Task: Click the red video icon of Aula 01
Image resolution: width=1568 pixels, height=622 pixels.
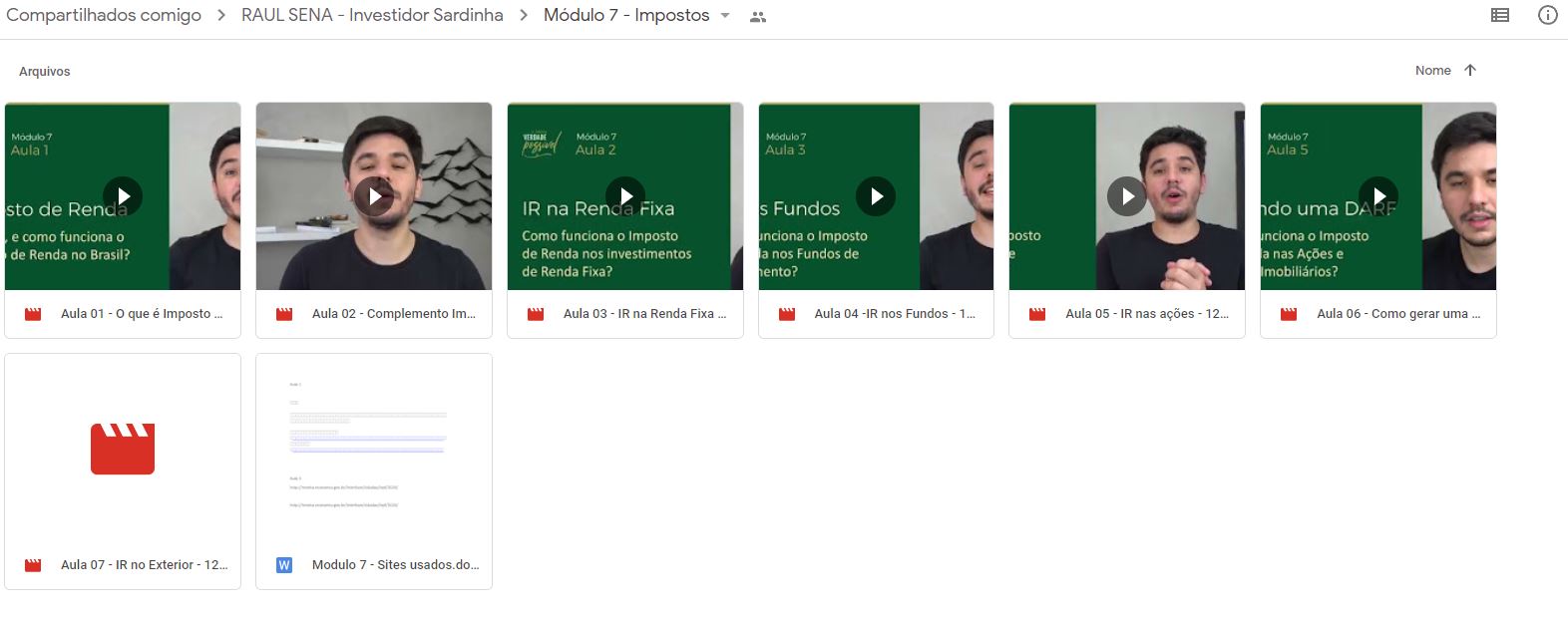Action: 33,314
